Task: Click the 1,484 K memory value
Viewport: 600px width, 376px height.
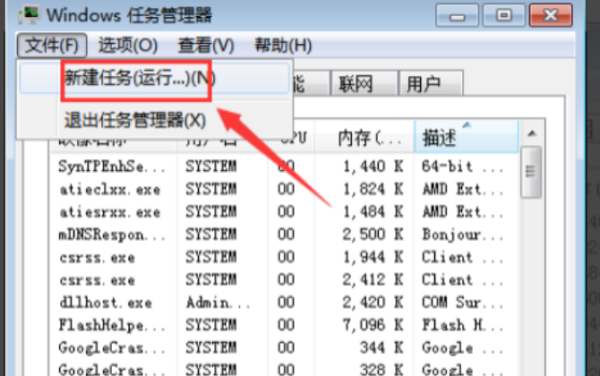Action: (373, 212)
